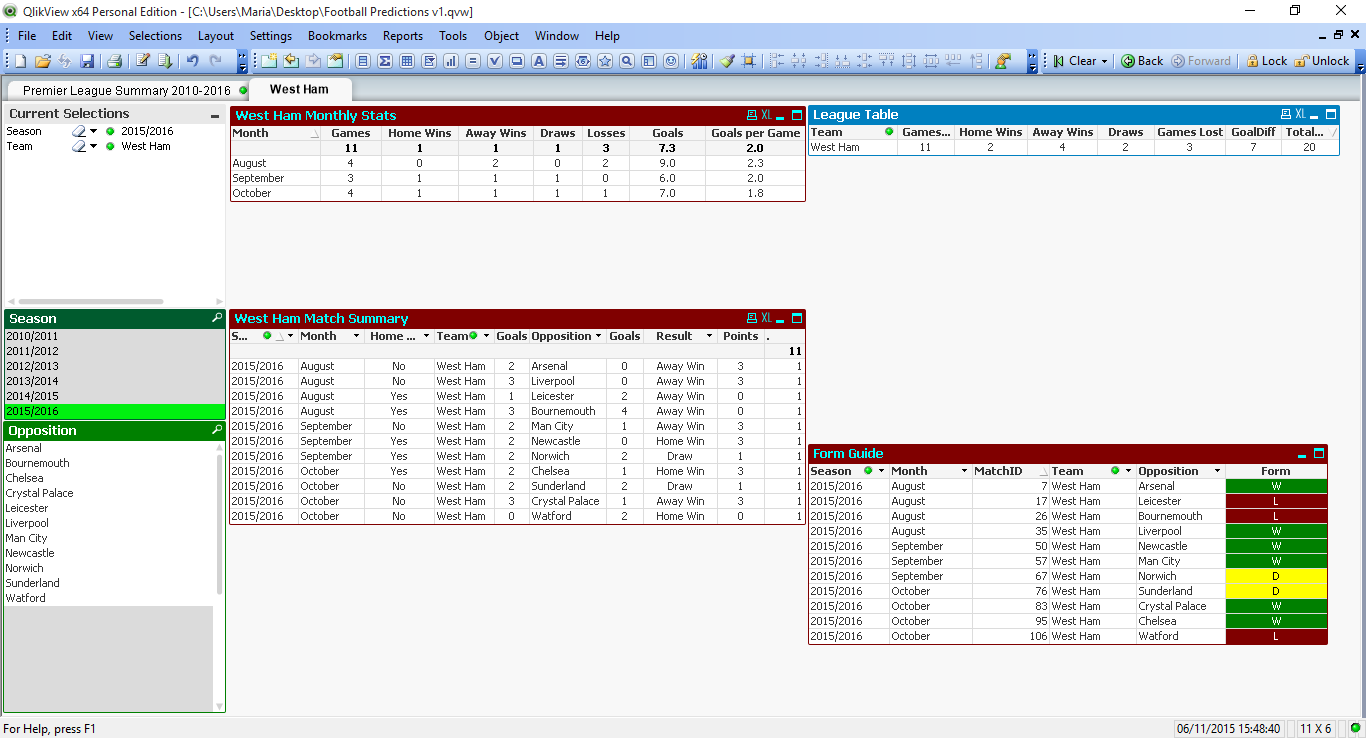This screenshot has width=1366, height=738.
Task: Click the Opposition list box search icon
Action: tap(217, 430)
